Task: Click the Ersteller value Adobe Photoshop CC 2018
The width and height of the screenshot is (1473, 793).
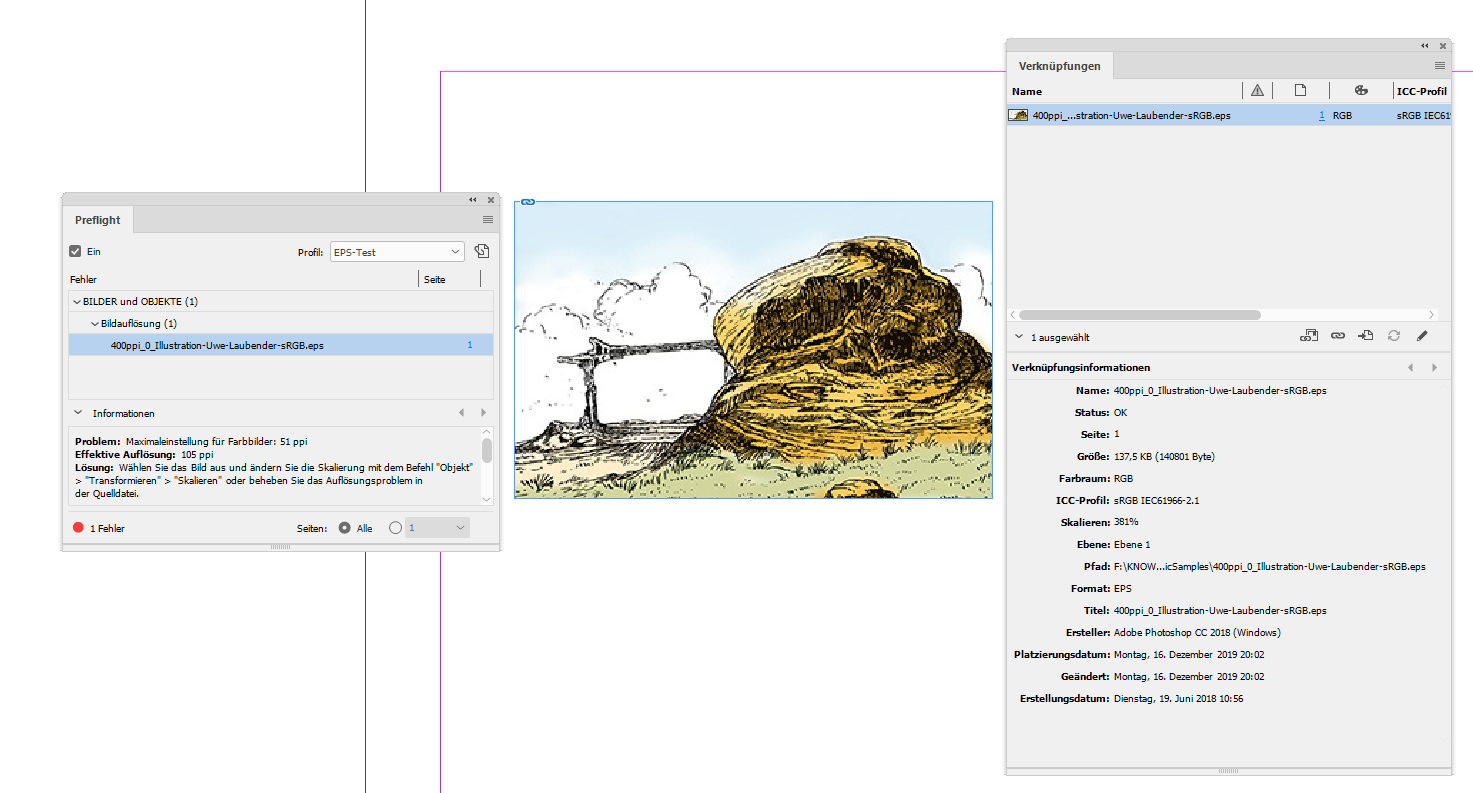Action: click(1197, 632)
